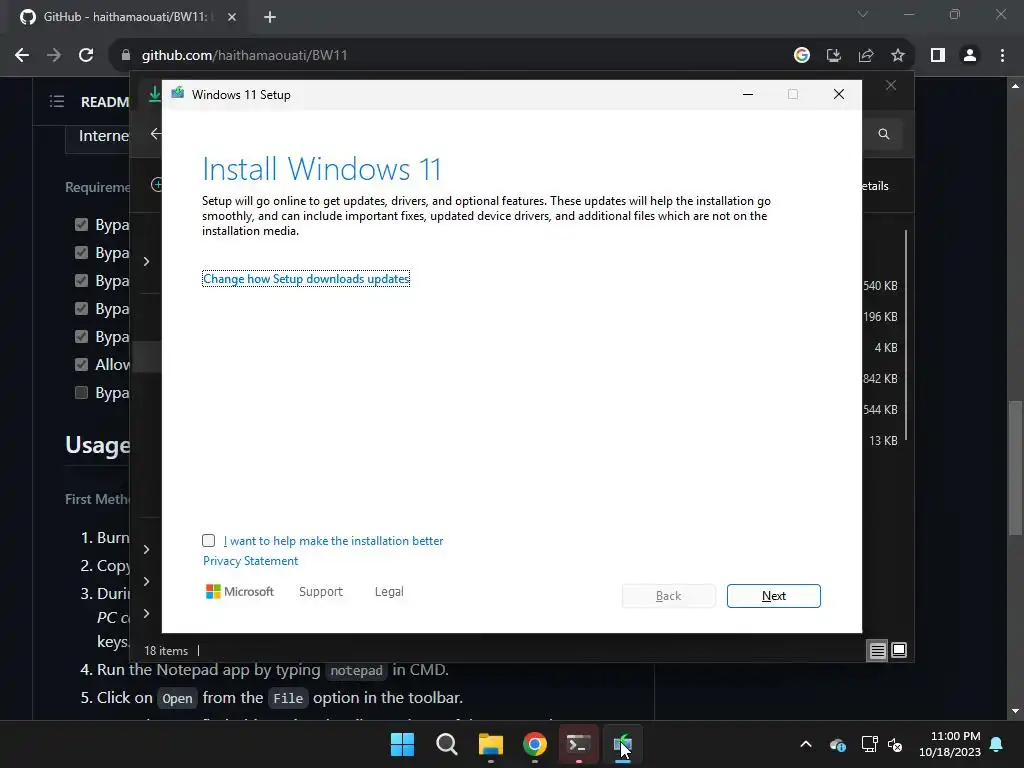Screen dimensions: 1024x768
Task: Tick the help make installation better checkbox
Action: coord(208,540)
